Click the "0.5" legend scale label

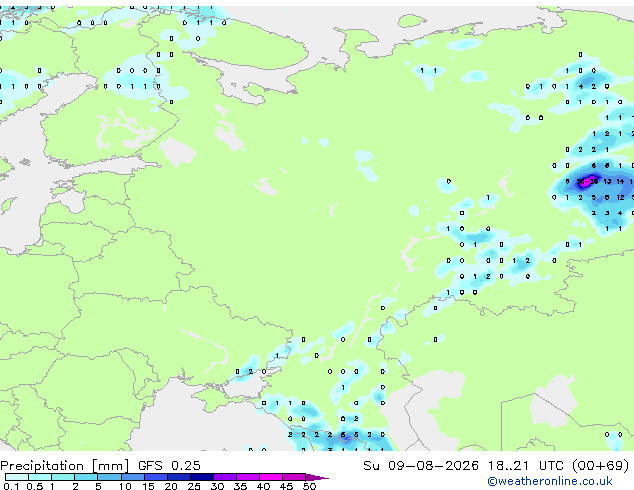coord(35,486)
